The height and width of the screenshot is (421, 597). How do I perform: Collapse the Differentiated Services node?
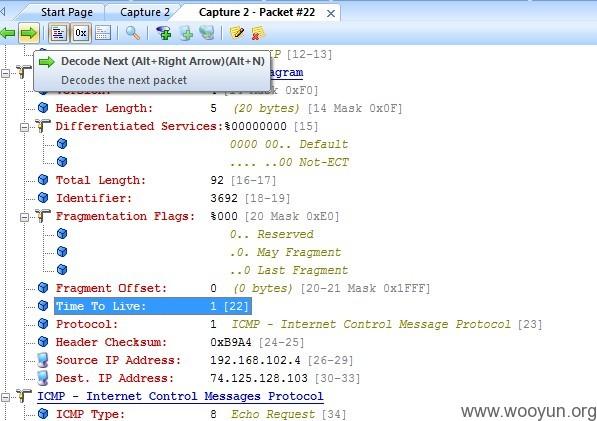point(24,127)
